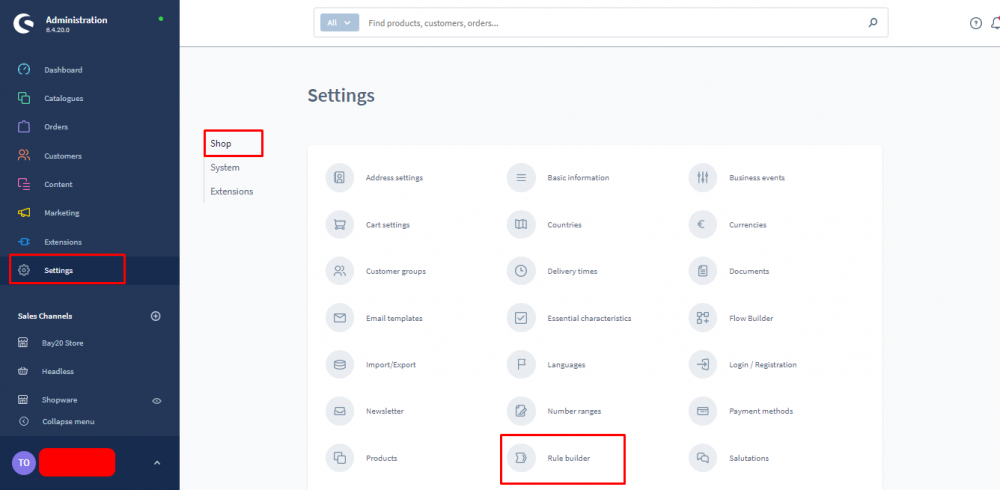Screen dimensions: 1000x490
Task: Toggle Shopware sales channel visibility eye
Action: 156,400
